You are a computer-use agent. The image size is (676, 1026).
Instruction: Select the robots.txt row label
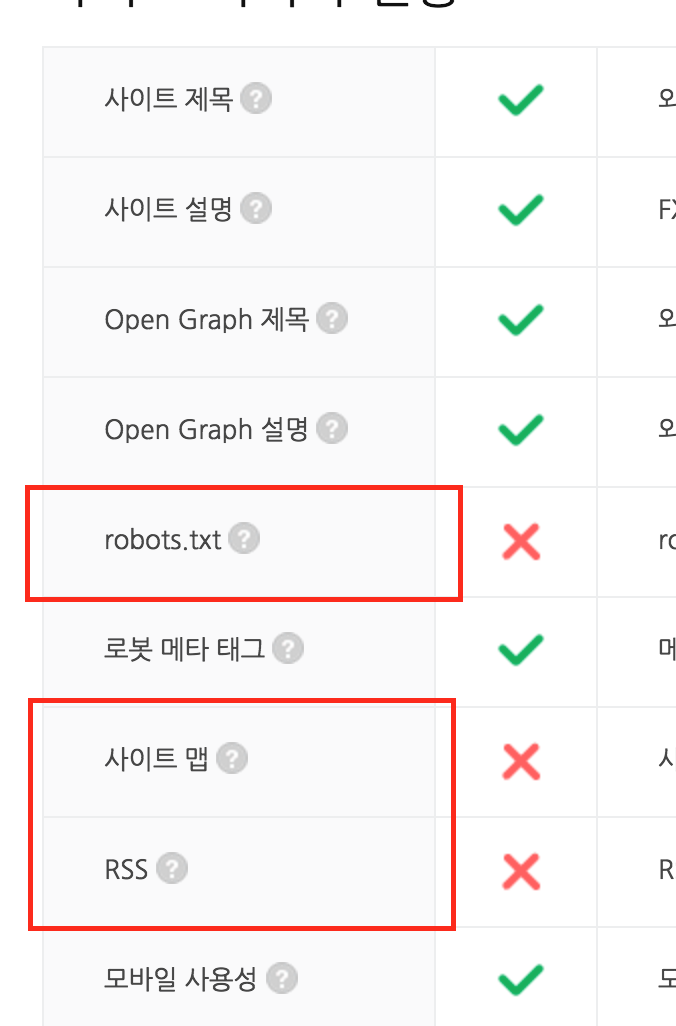163,540
